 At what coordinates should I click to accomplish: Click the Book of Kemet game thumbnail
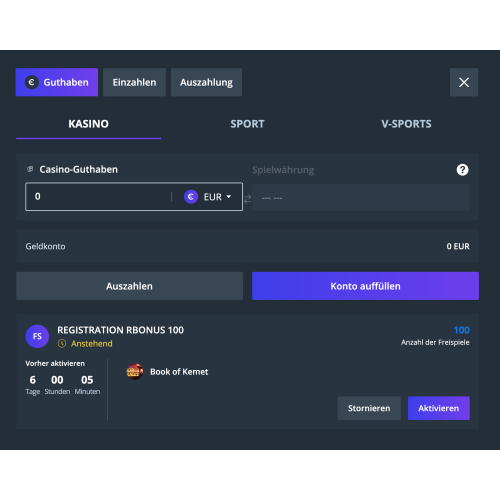coord(135,372)
